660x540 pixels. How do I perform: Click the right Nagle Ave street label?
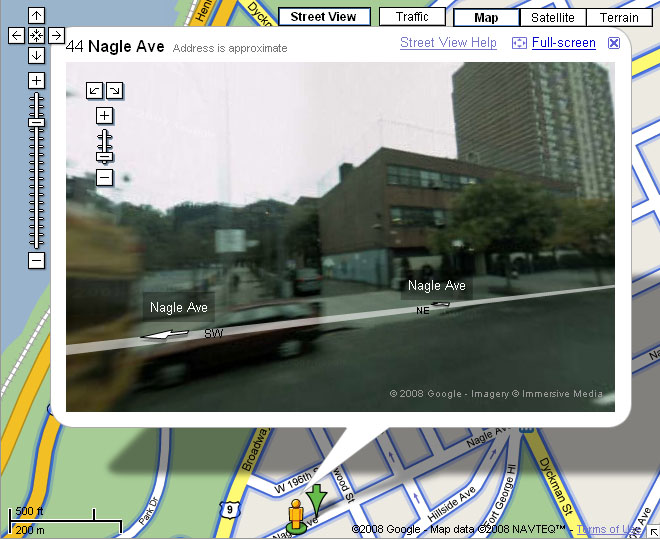tap(436, 286)
